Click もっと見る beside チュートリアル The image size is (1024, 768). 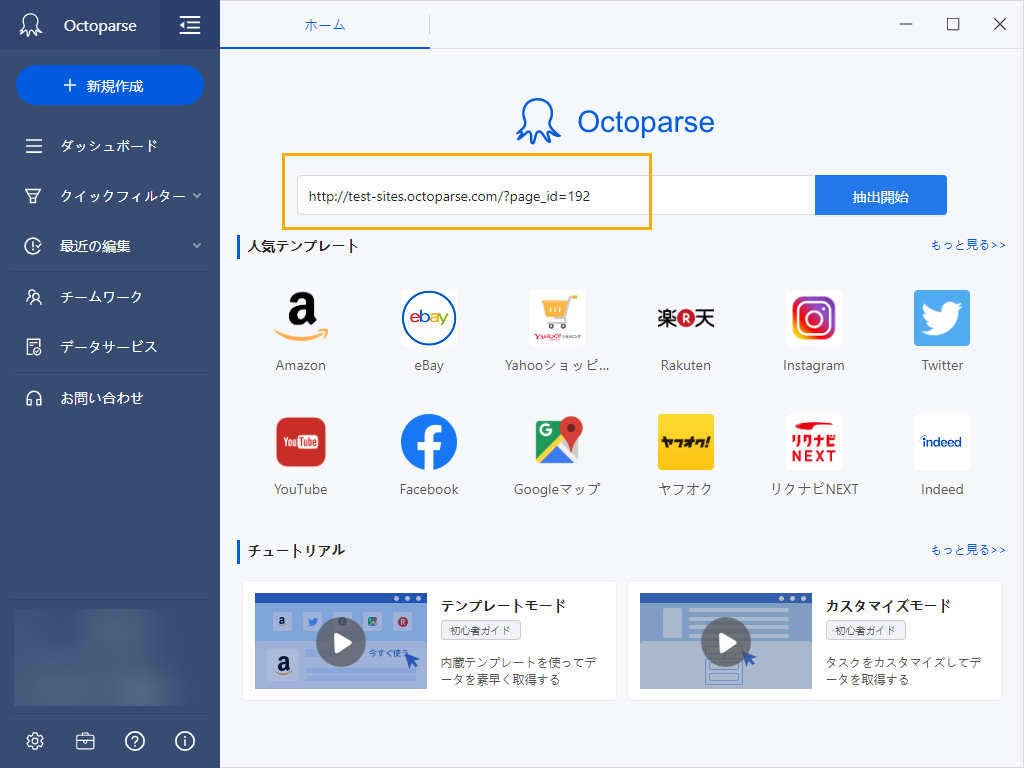pos(968,550)
